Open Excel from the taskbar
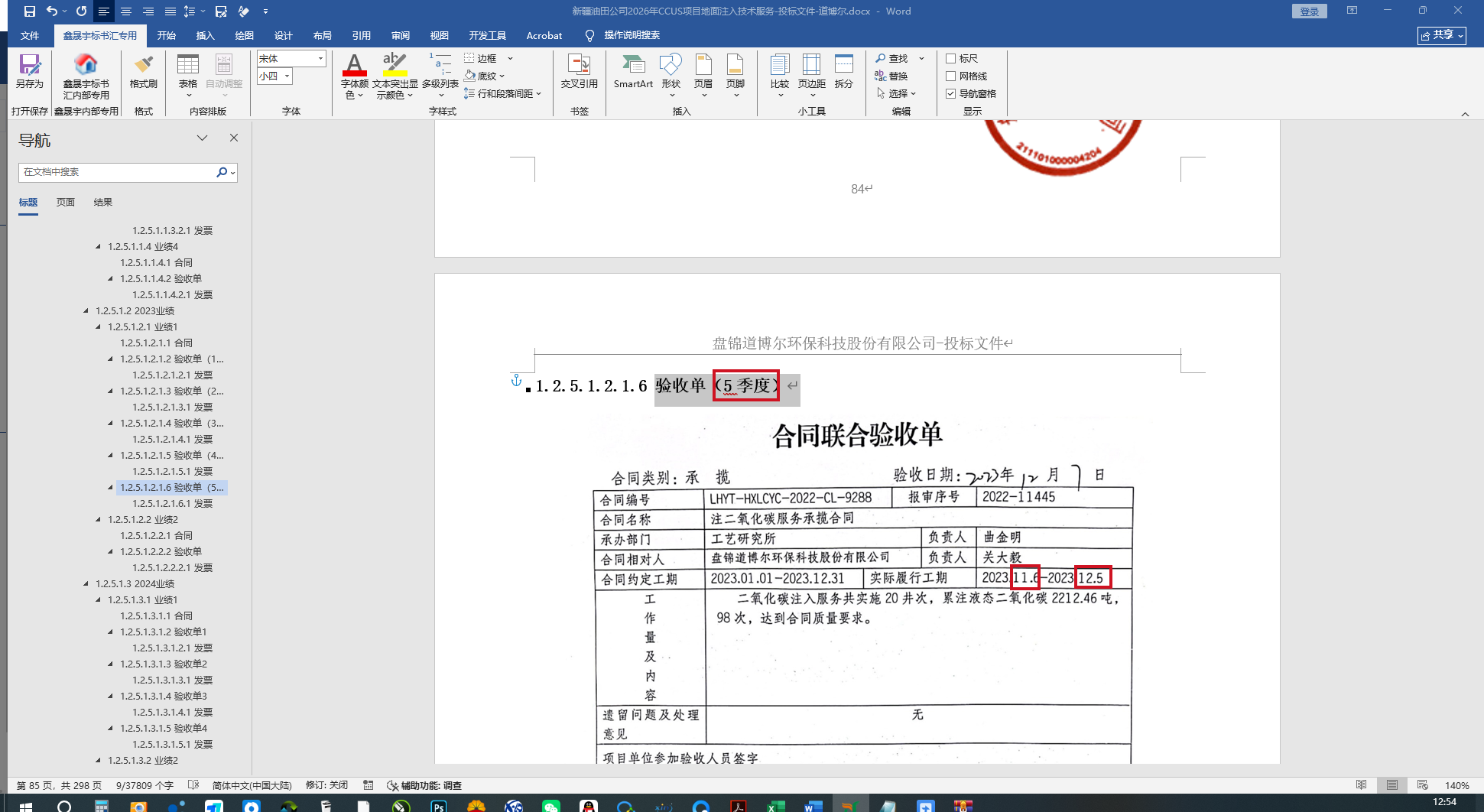 click(775, 806)
